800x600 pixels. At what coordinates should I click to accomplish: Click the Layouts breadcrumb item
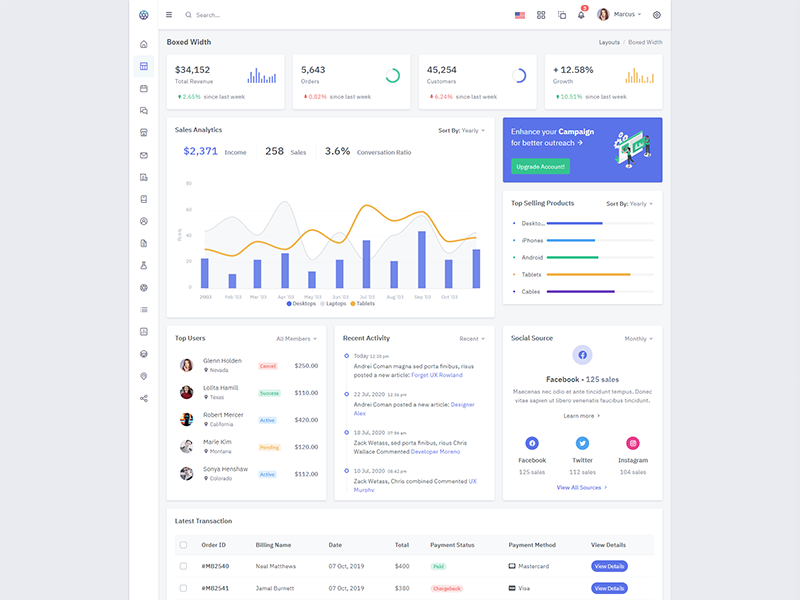click(x=609, y=43)
